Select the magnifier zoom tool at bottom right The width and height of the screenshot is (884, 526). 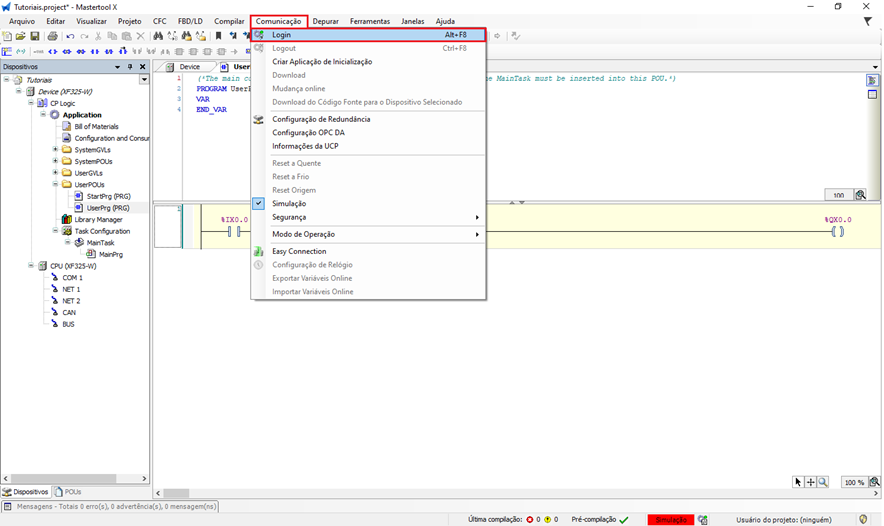tap(823, 482)
